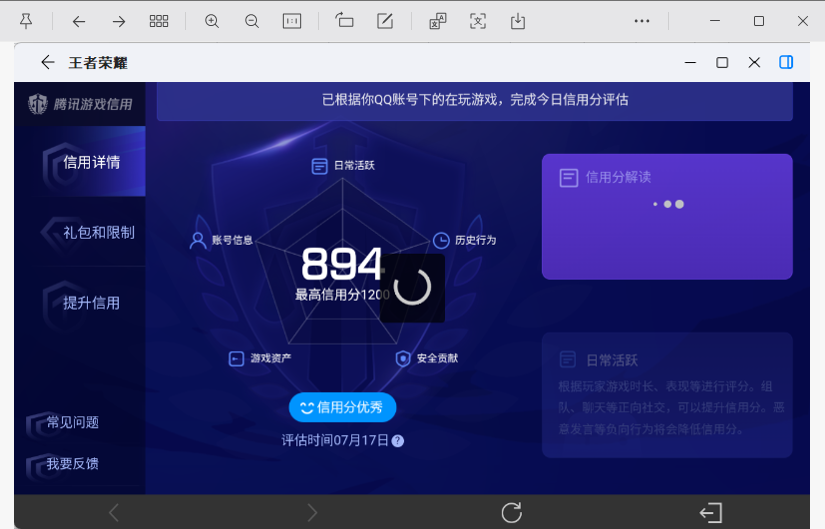Image resolution: width=825 pixels, height=529 pixels.
Task: Show image at 1:1 actual size
Action: coord(292,21)
